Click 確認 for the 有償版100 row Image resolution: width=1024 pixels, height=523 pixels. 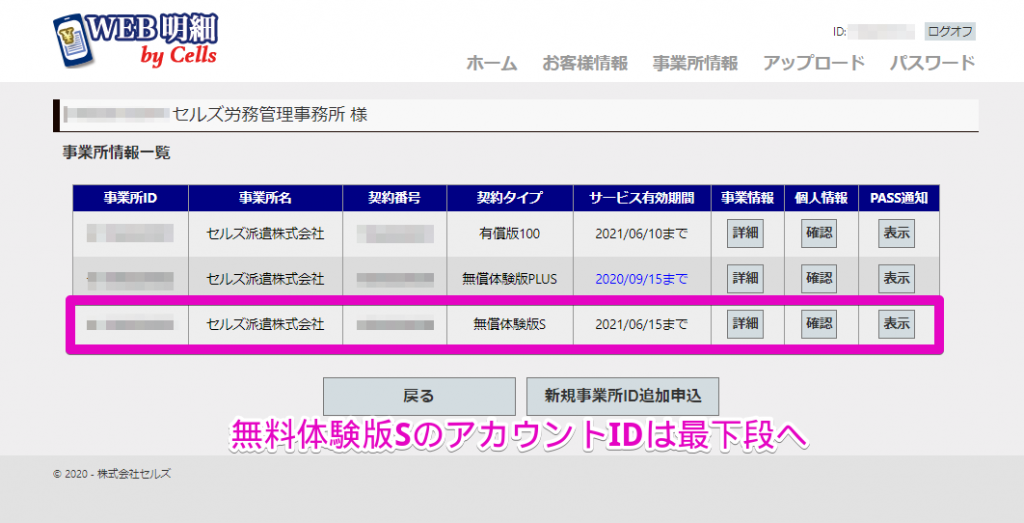(819, 233)
